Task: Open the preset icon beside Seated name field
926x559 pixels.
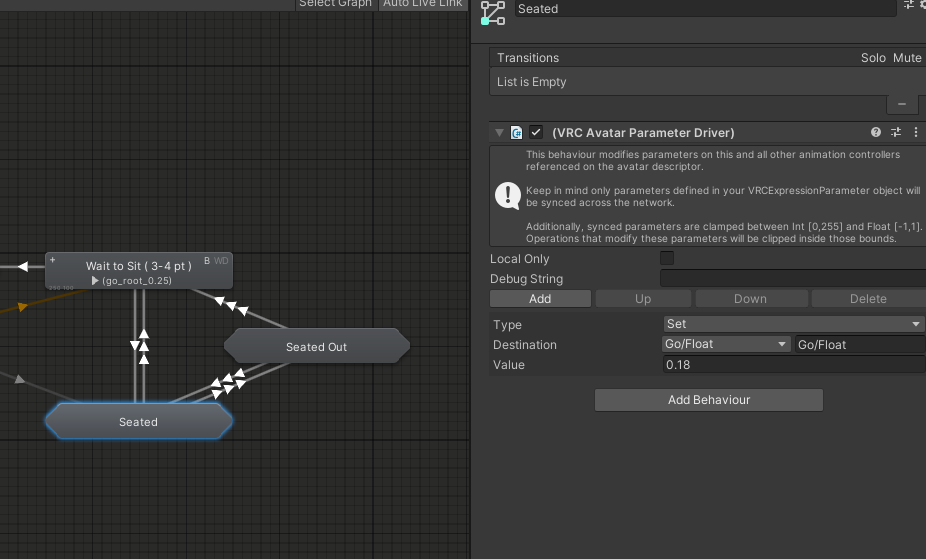Action: click(908, 5)
